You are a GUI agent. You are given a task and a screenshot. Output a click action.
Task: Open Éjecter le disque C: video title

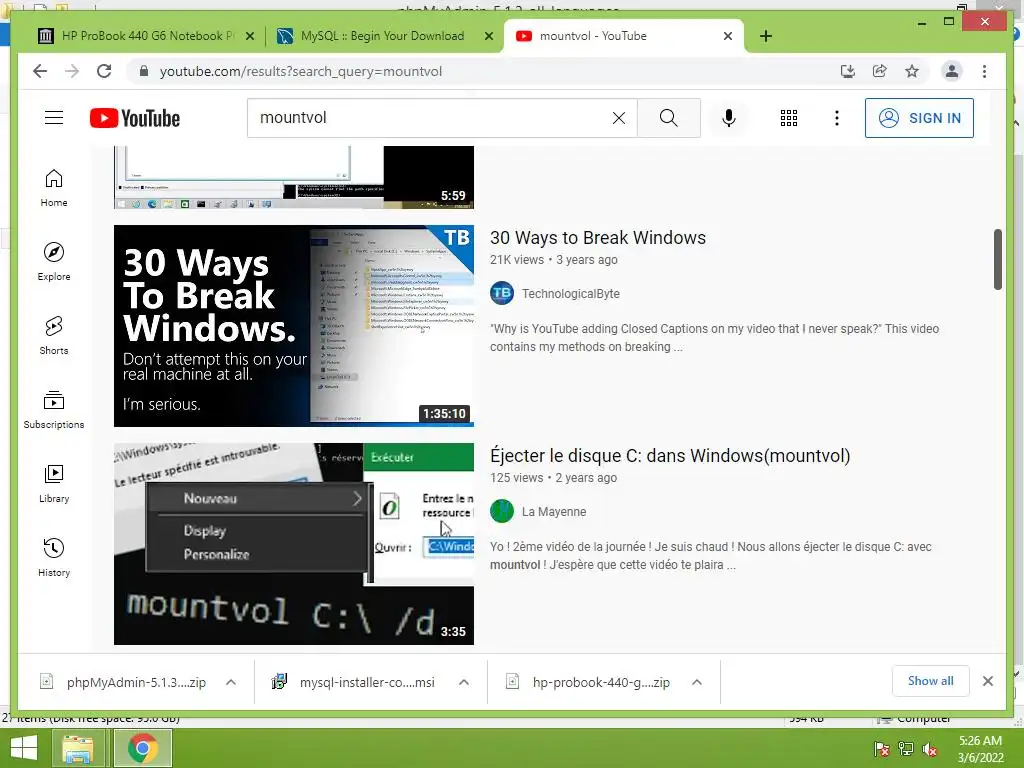tap(670, 456)
